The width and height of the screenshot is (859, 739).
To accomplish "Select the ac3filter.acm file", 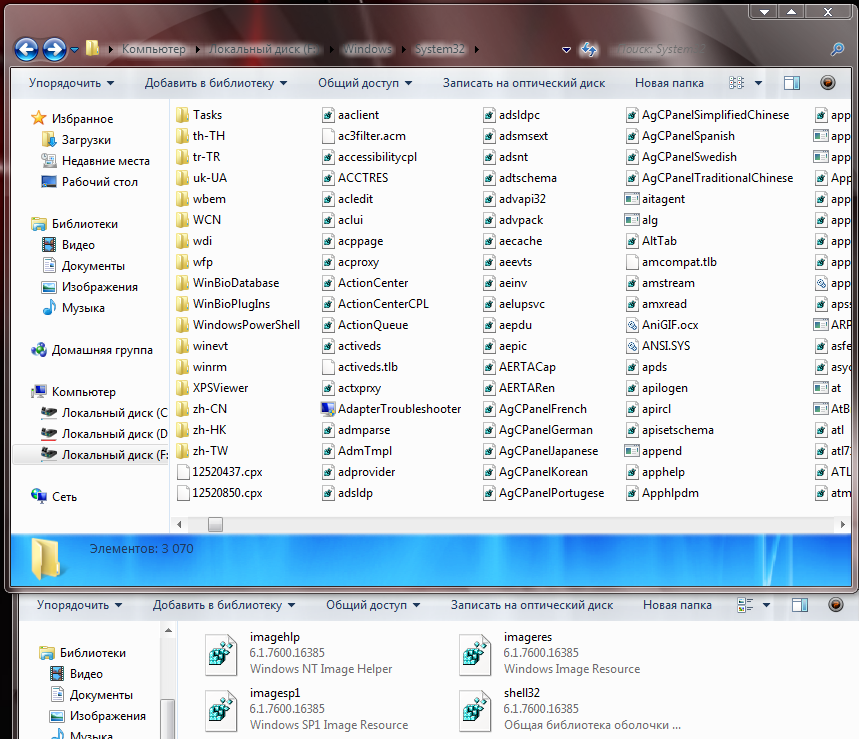I will pyautogui.click(x=364, y=136).
